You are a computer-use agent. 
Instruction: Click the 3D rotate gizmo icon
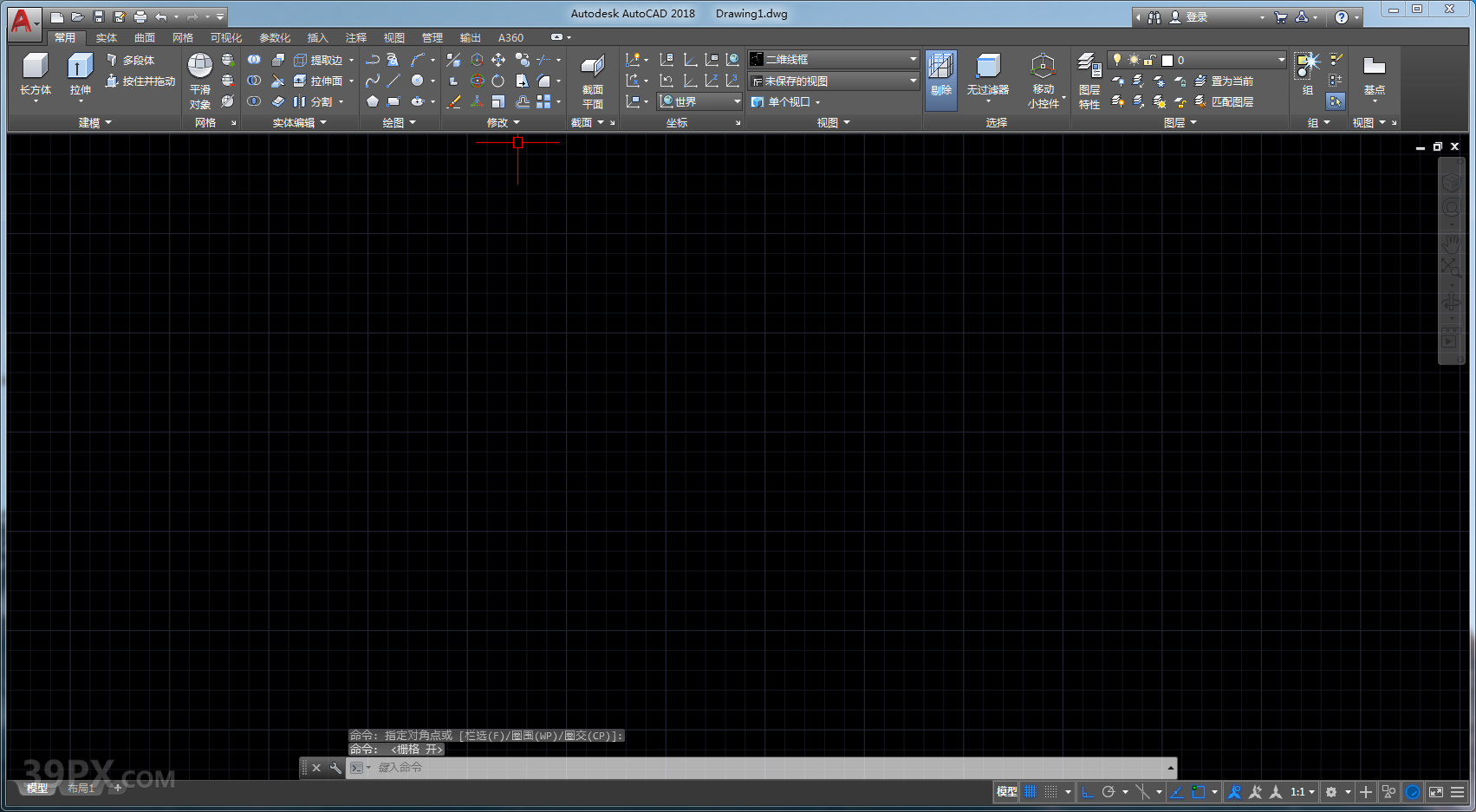tap(478, 81)
